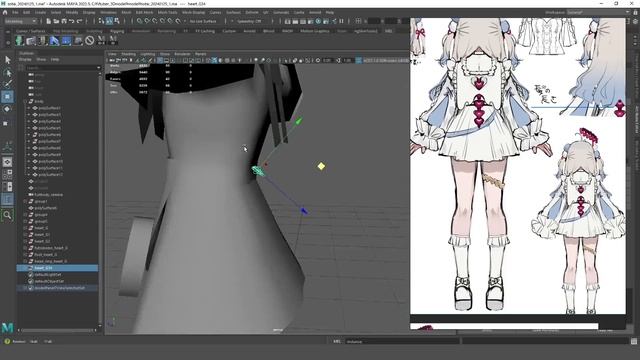Click the Open Scene folder icon
The image size is (640, 360).
point(56,21)
